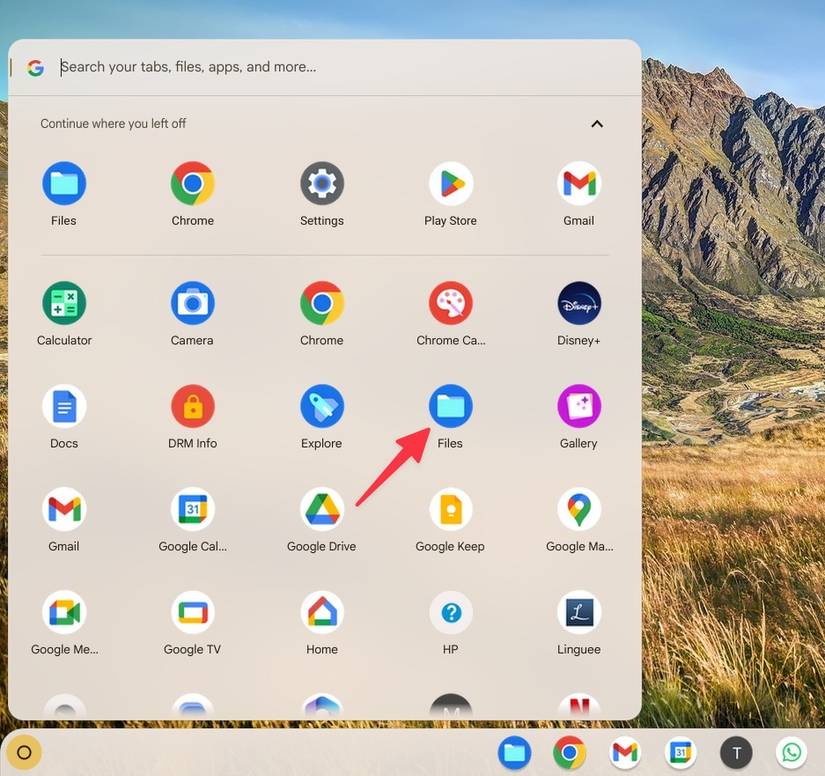Launch Disney+ from the app grid

pyautogui.click(x=579, y=304)
